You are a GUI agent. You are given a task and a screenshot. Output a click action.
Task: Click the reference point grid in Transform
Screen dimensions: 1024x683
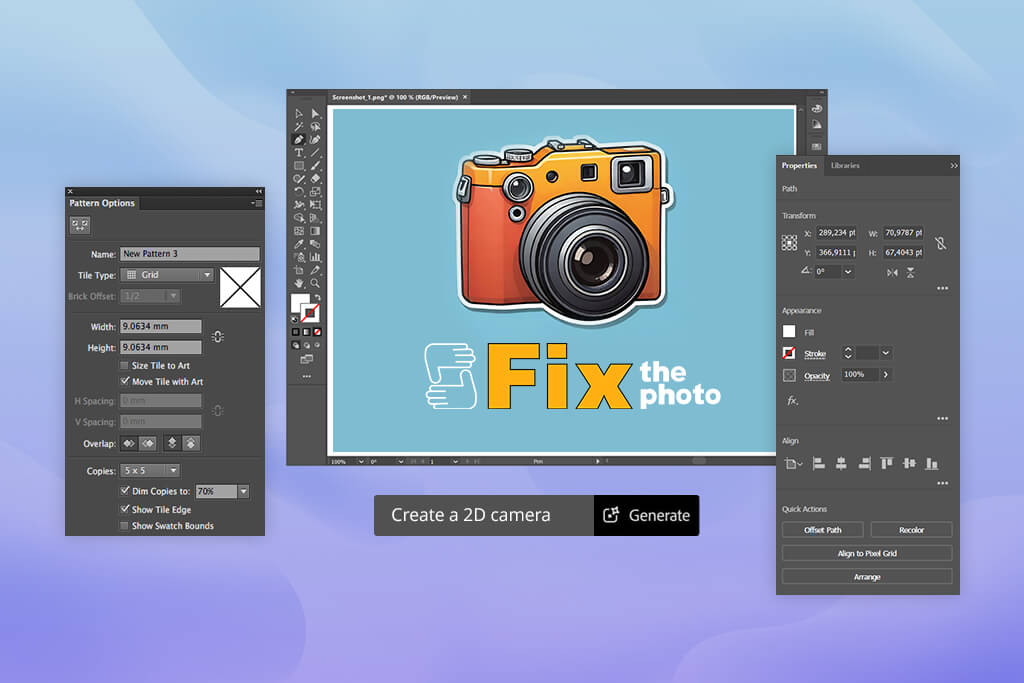coord(789,243)
